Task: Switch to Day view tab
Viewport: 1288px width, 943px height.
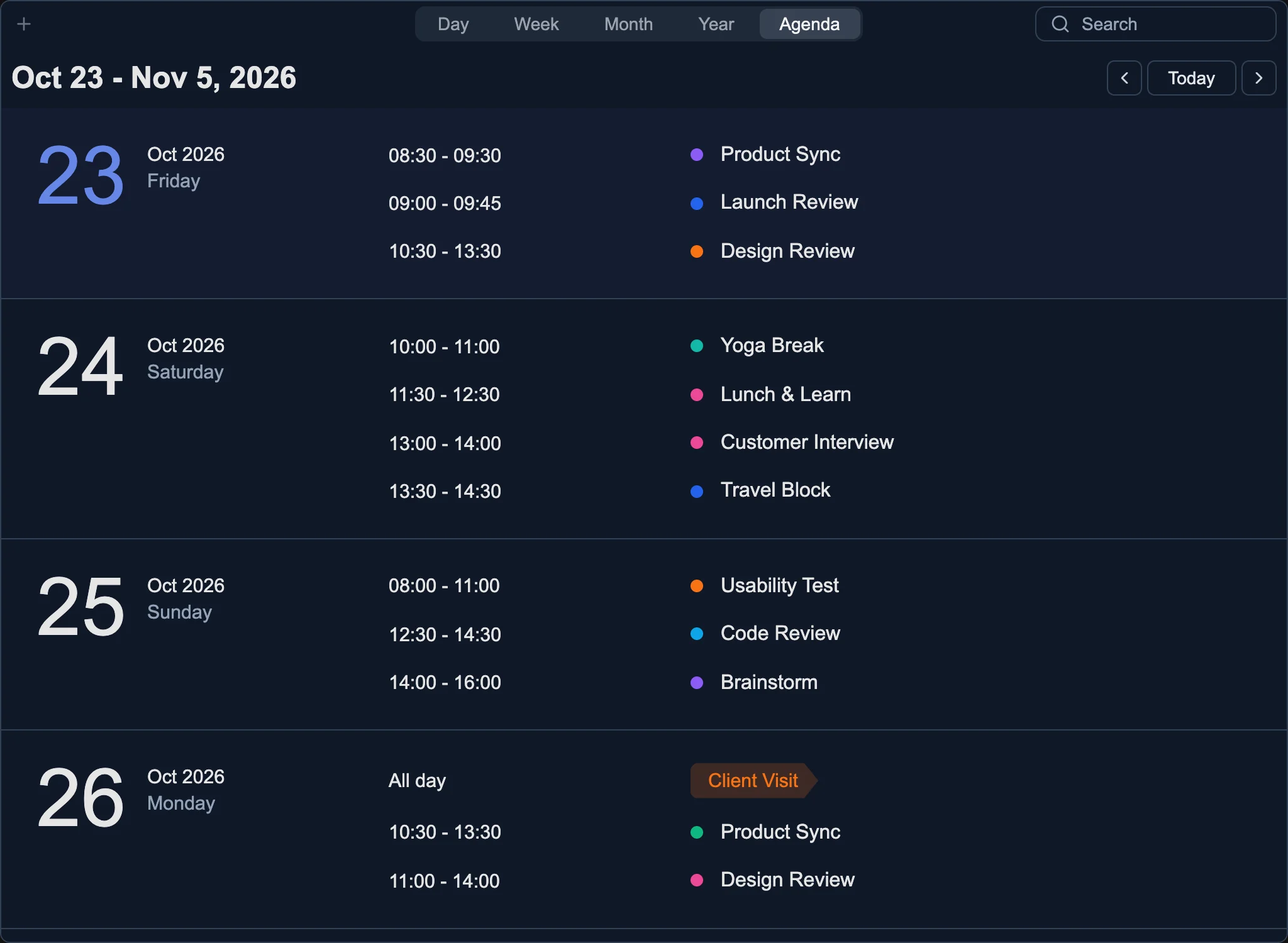Action: click(x=453, y=24)
